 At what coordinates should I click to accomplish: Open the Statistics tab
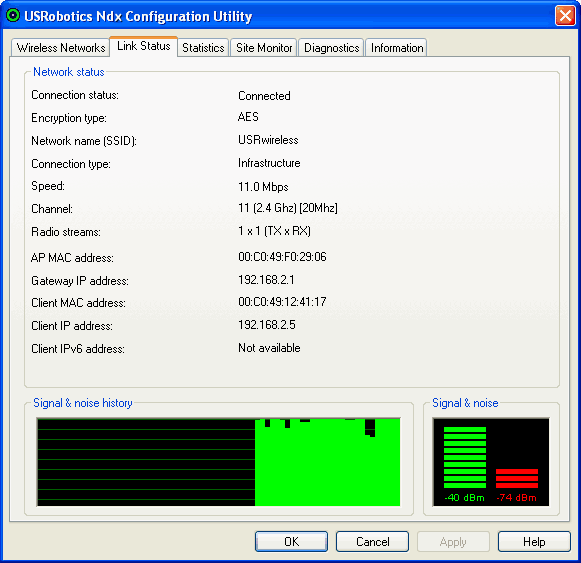[203, 48]
